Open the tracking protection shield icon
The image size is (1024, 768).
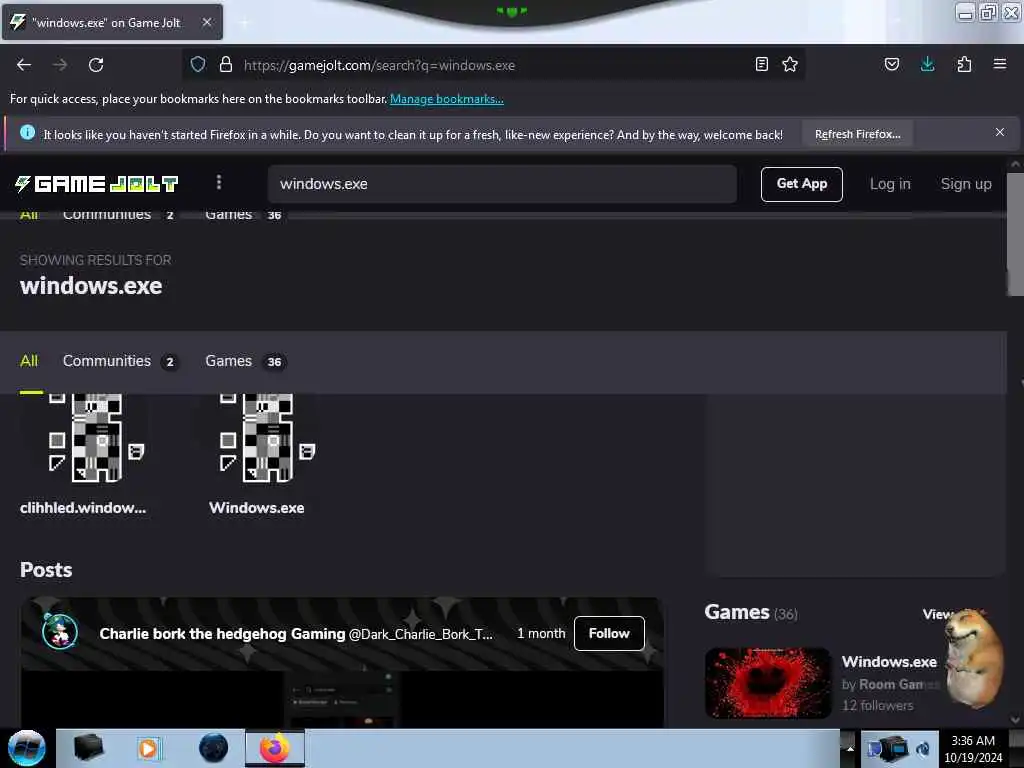[x=198, y=64]
